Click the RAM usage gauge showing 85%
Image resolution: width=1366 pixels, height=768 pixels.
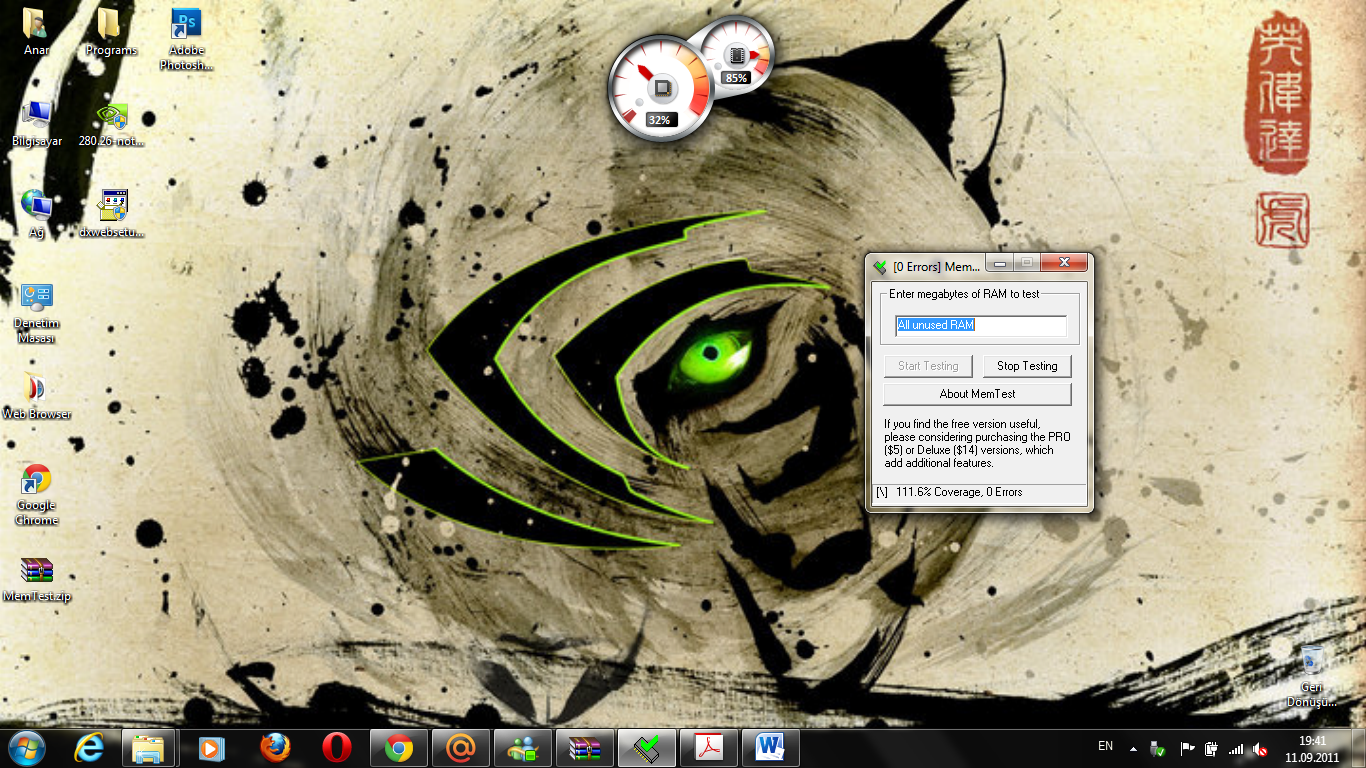tap(737, 54)
